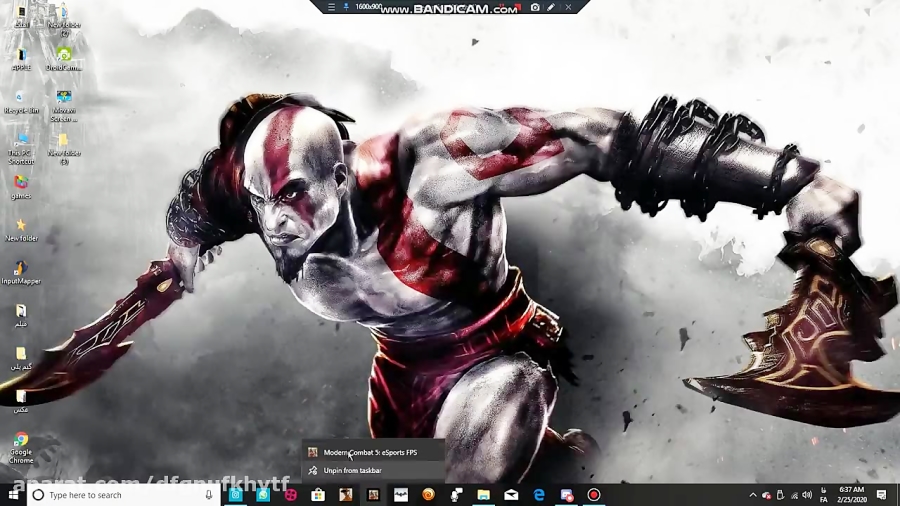Screen dimensions: 900x506
Task: Select the DroidCam desktop icon
Action: click(x=64, y=59)
